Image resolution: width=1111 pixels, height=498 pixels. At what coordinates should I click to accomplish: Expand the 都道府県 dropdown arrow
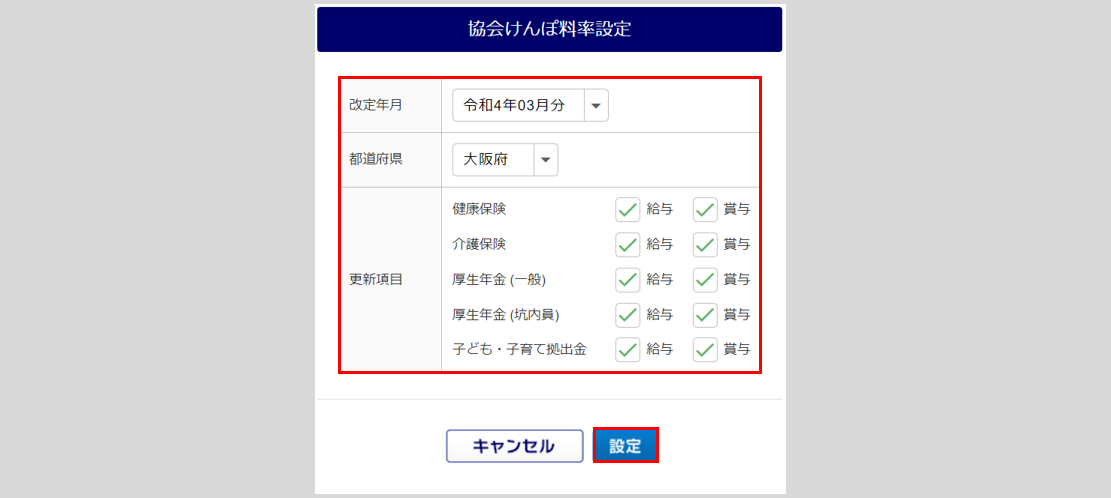click(x=546, y=160)
